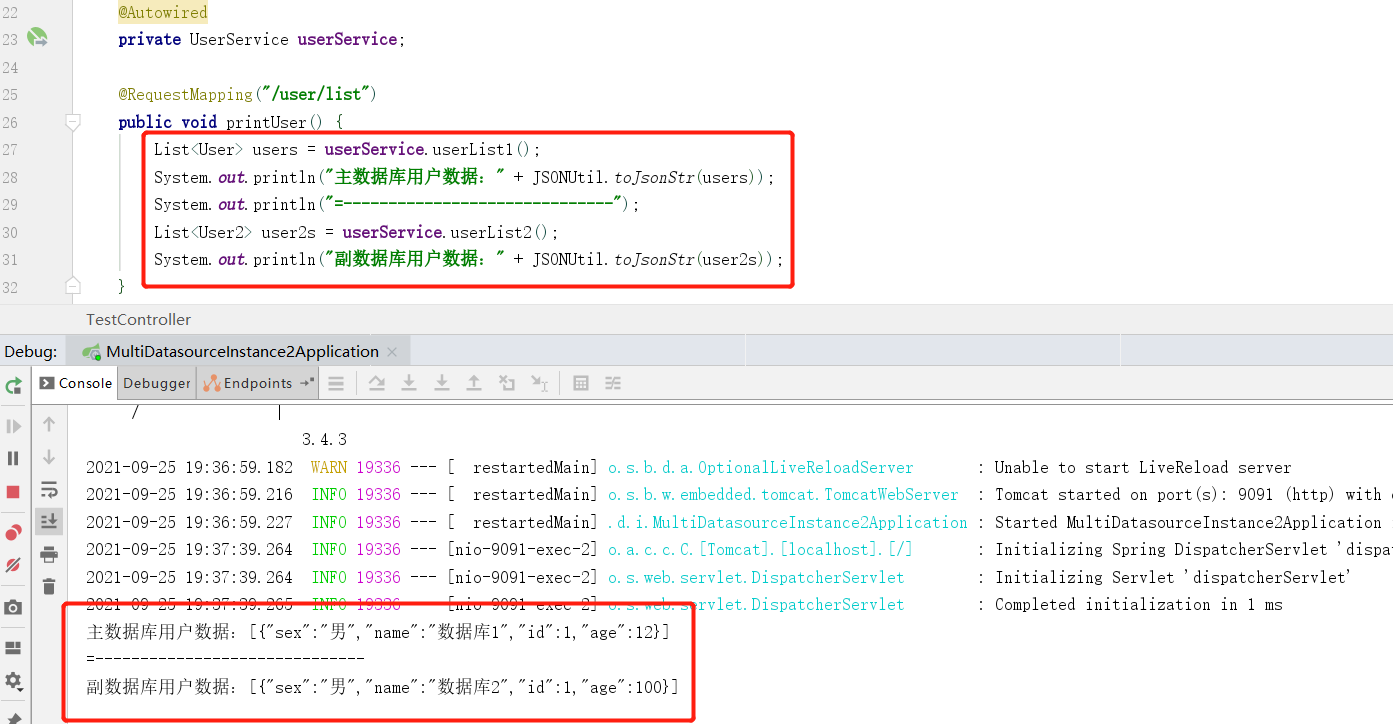Click the .d.i.MultiDatasourceInstance2Application logger text
Viewport: 1393px width, 724px height.
coord(788,522)
